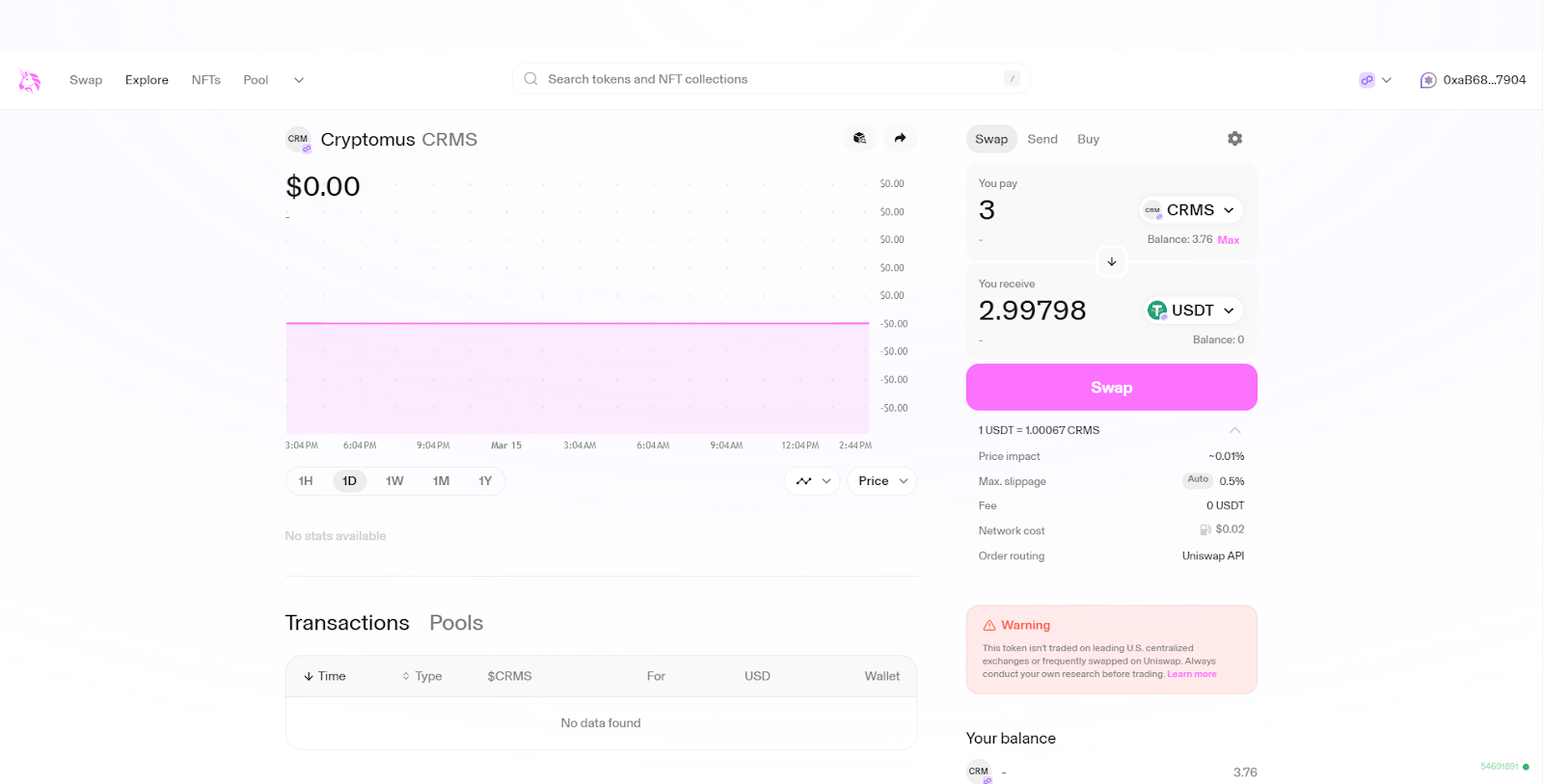Click the Wallet column header
1543x784 pixels.
(881, 676)
